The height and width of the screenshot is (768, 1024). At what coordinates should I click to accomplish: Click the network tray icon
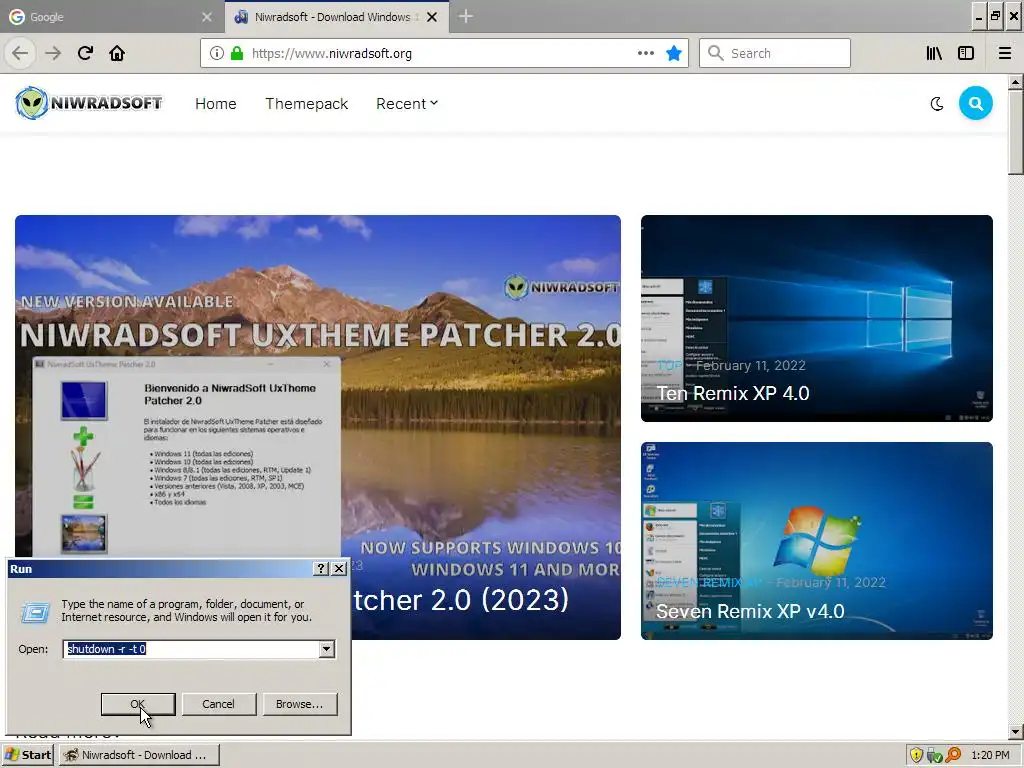(x=935, y=756)
